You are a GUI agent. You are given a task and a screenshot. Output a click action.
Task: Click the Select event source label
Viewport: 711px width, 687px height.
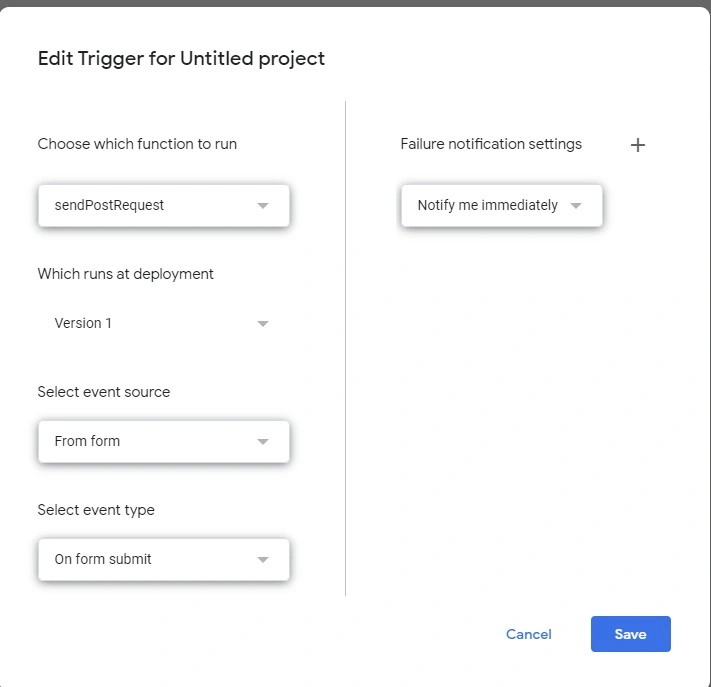(104, 392)
